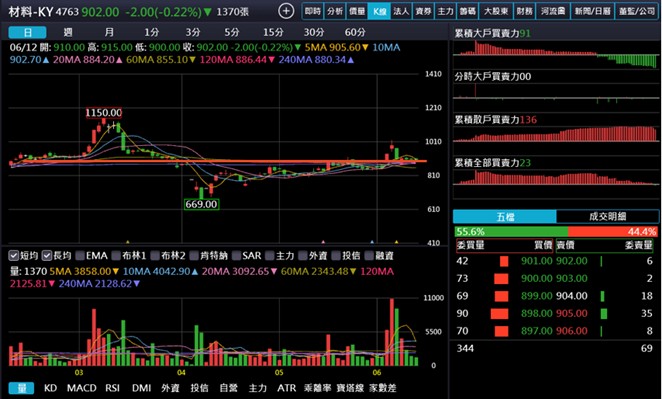The width and height of the screenshot is (662, 399).
Task: Click the 55.6% buy ratio bar
Action: [x=511, y=231]
